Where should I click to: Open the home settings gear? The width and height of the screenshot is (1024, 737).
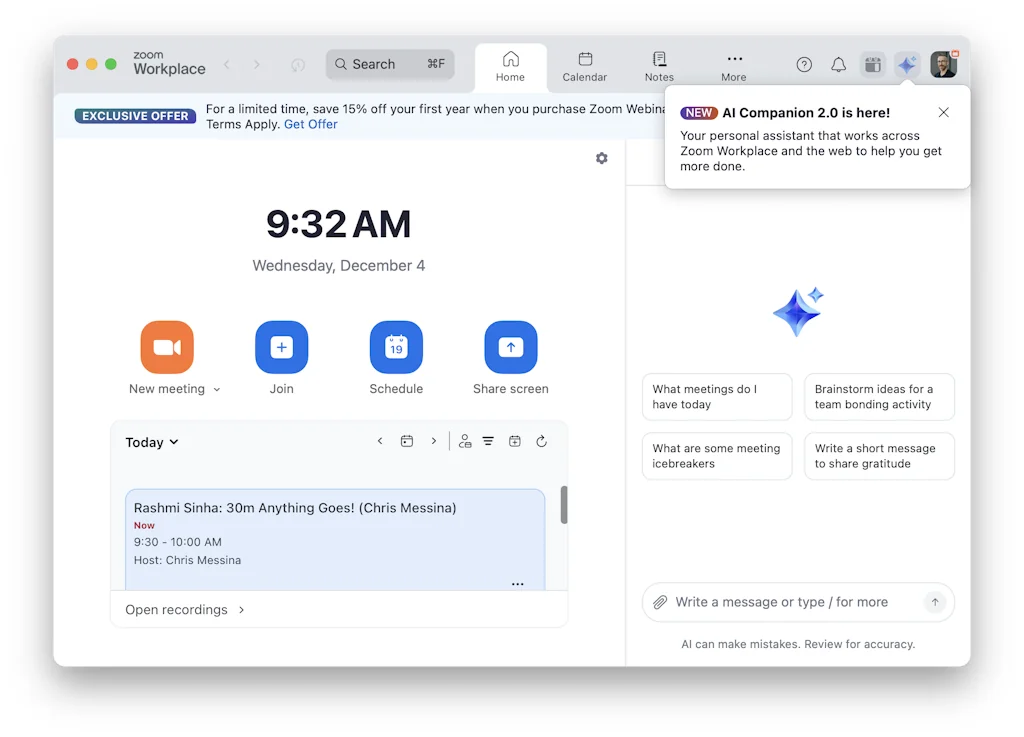coord(601,158)
